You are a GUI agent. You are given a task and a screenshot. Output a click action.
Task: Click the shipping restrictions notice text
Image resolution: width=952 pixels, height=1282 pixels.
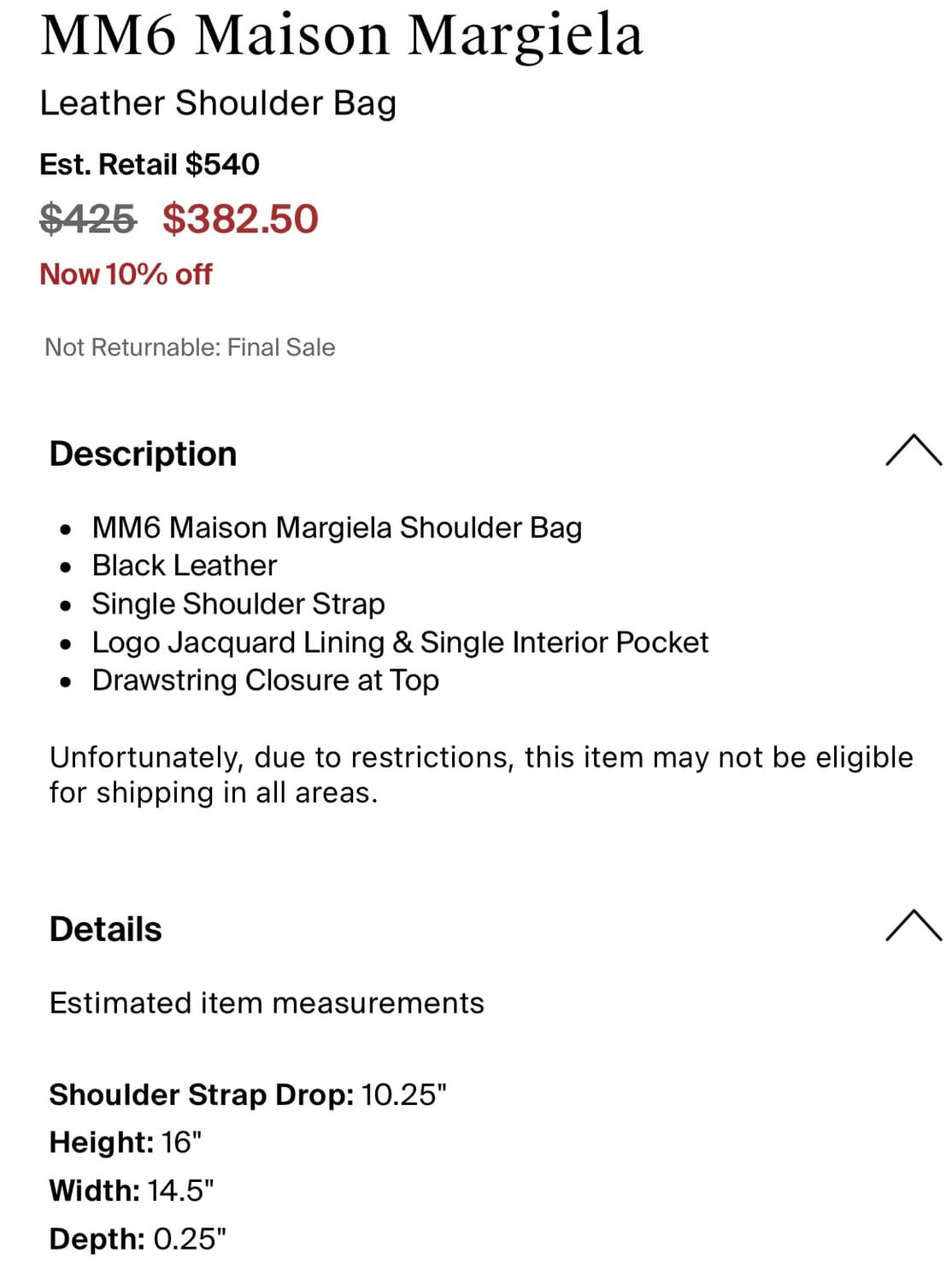pyautogui.click(x=480, y=774)
